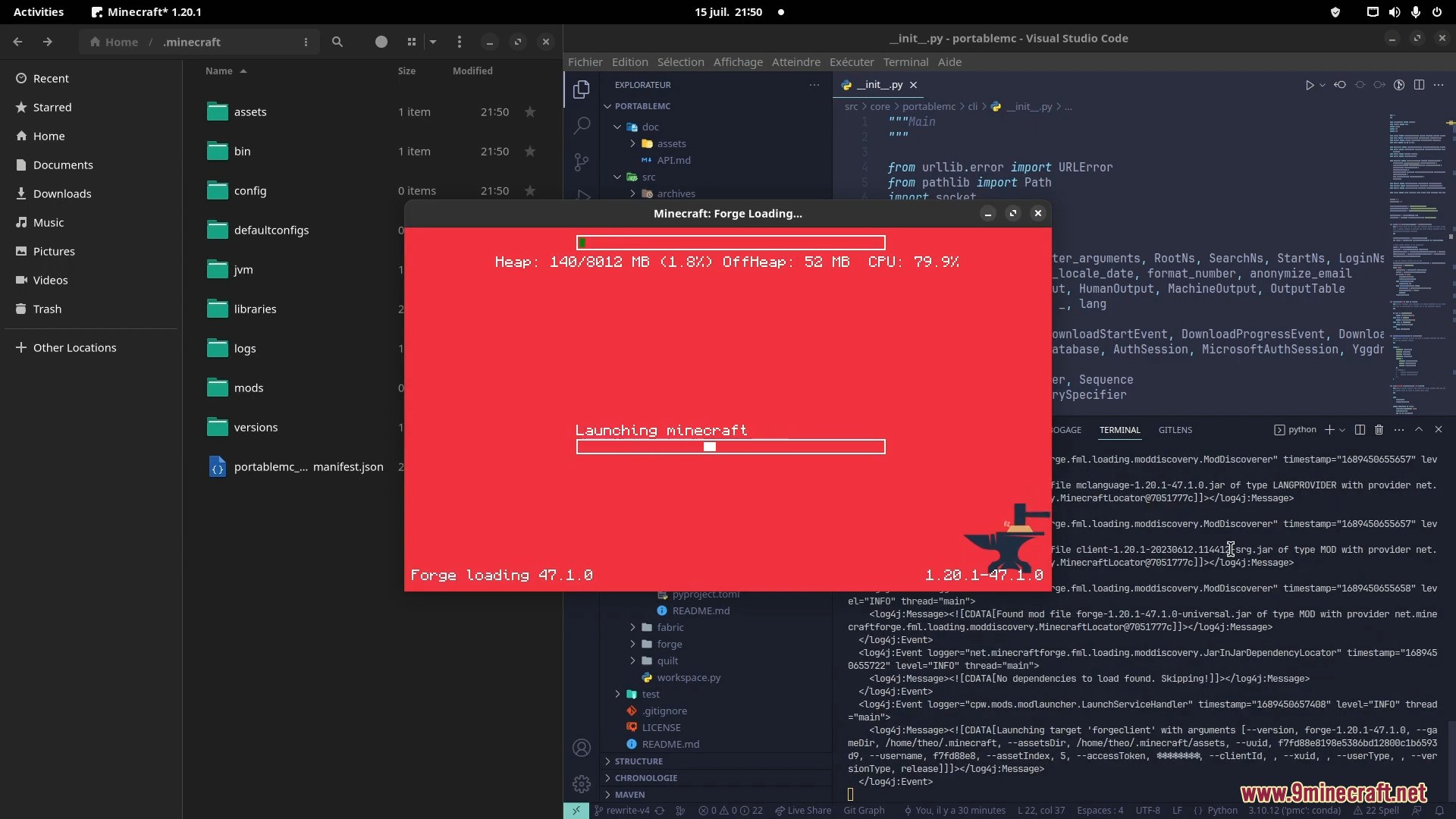Open the Terminal menu

click(x=905, y=62)
